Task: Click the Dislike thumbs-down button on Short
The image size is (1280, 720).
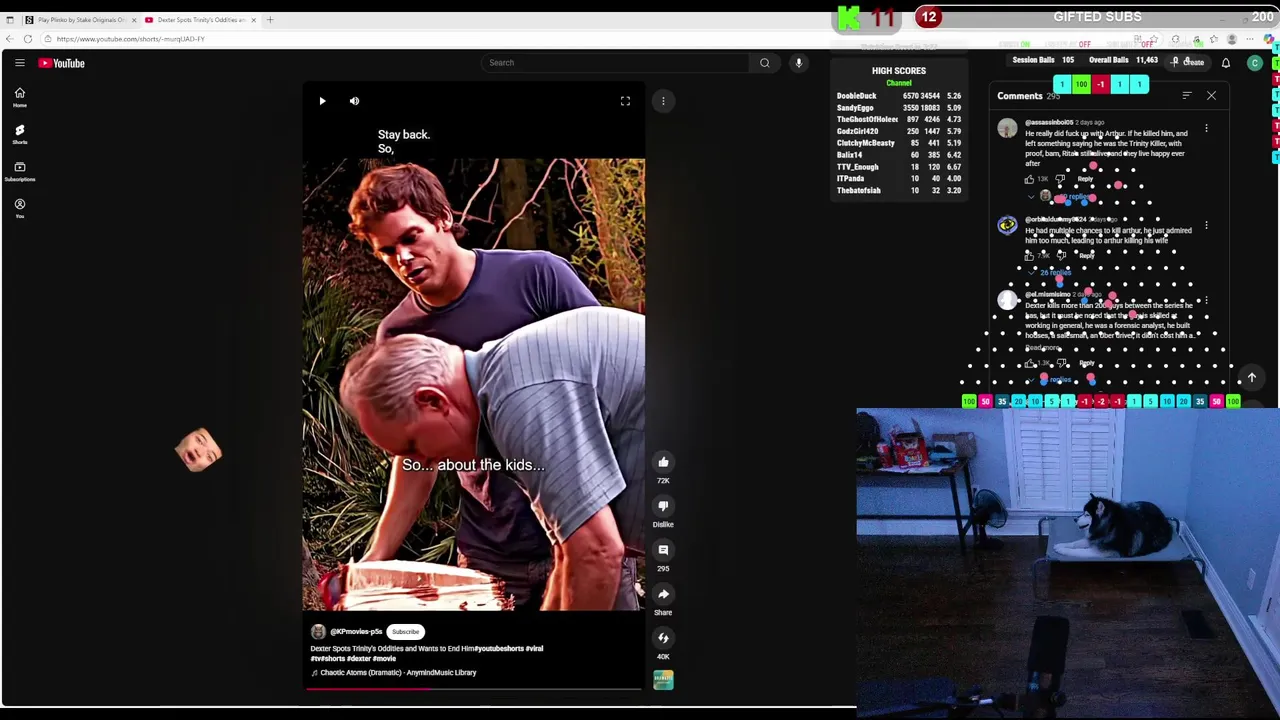Action: pos(663,506)
